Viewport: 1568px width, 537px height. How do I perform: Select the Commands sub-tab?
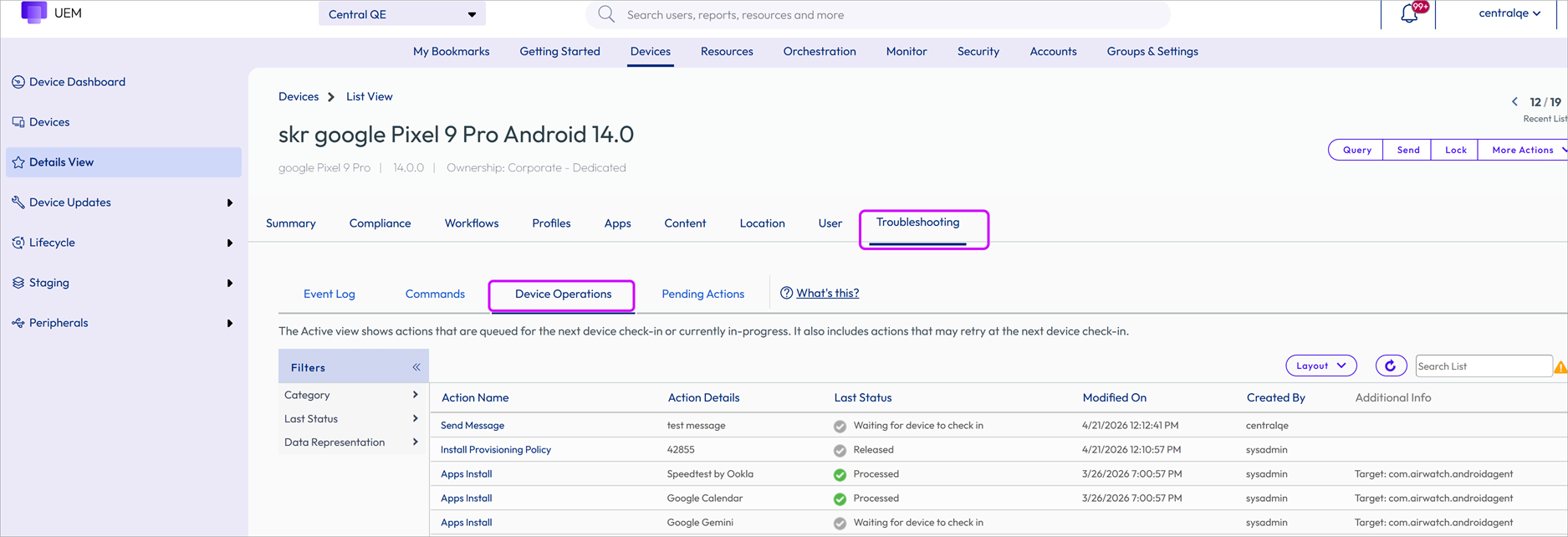[x=435, y=294]
